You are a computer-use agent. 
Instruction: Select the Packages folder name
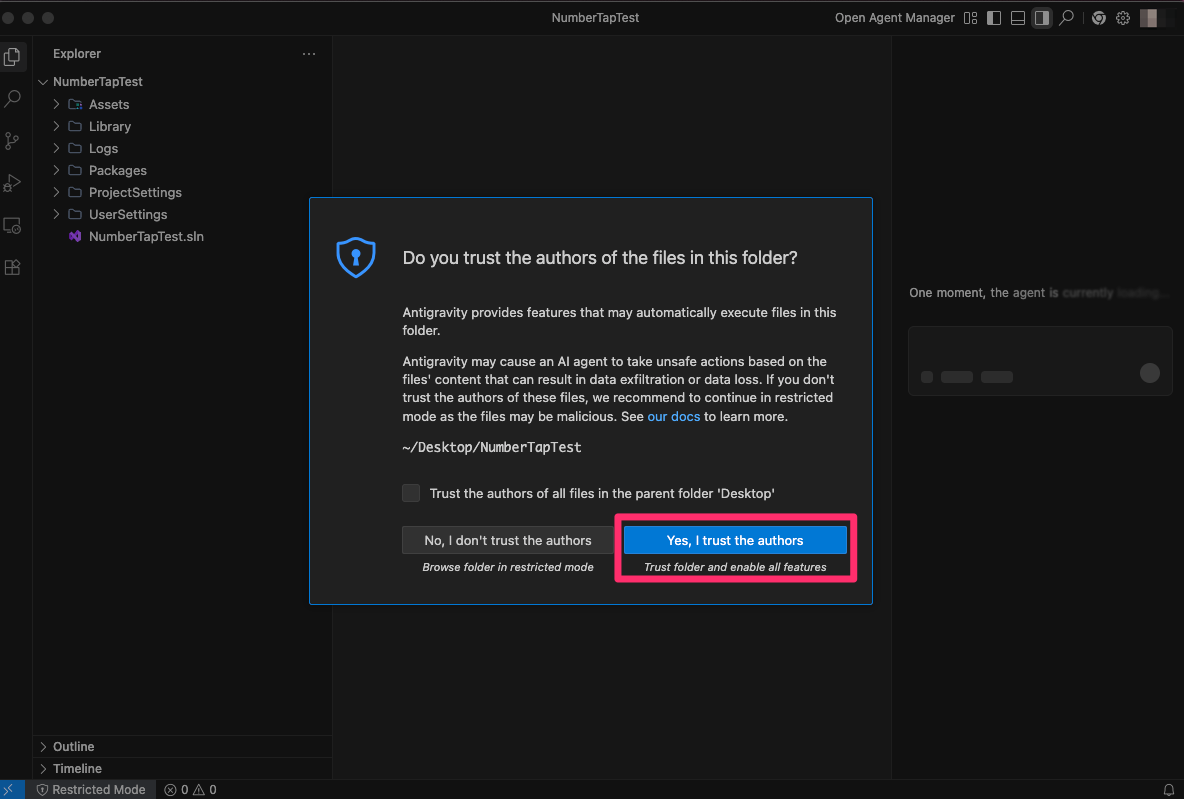point(118,170)
